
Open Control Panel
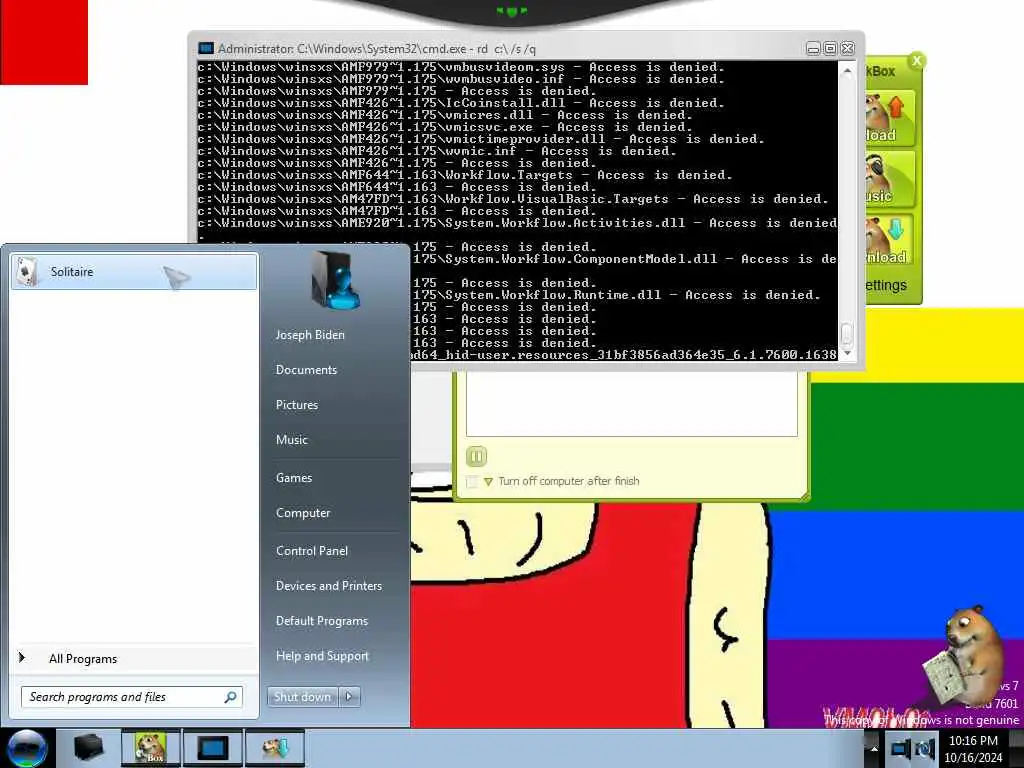click(x=312, y=551)
